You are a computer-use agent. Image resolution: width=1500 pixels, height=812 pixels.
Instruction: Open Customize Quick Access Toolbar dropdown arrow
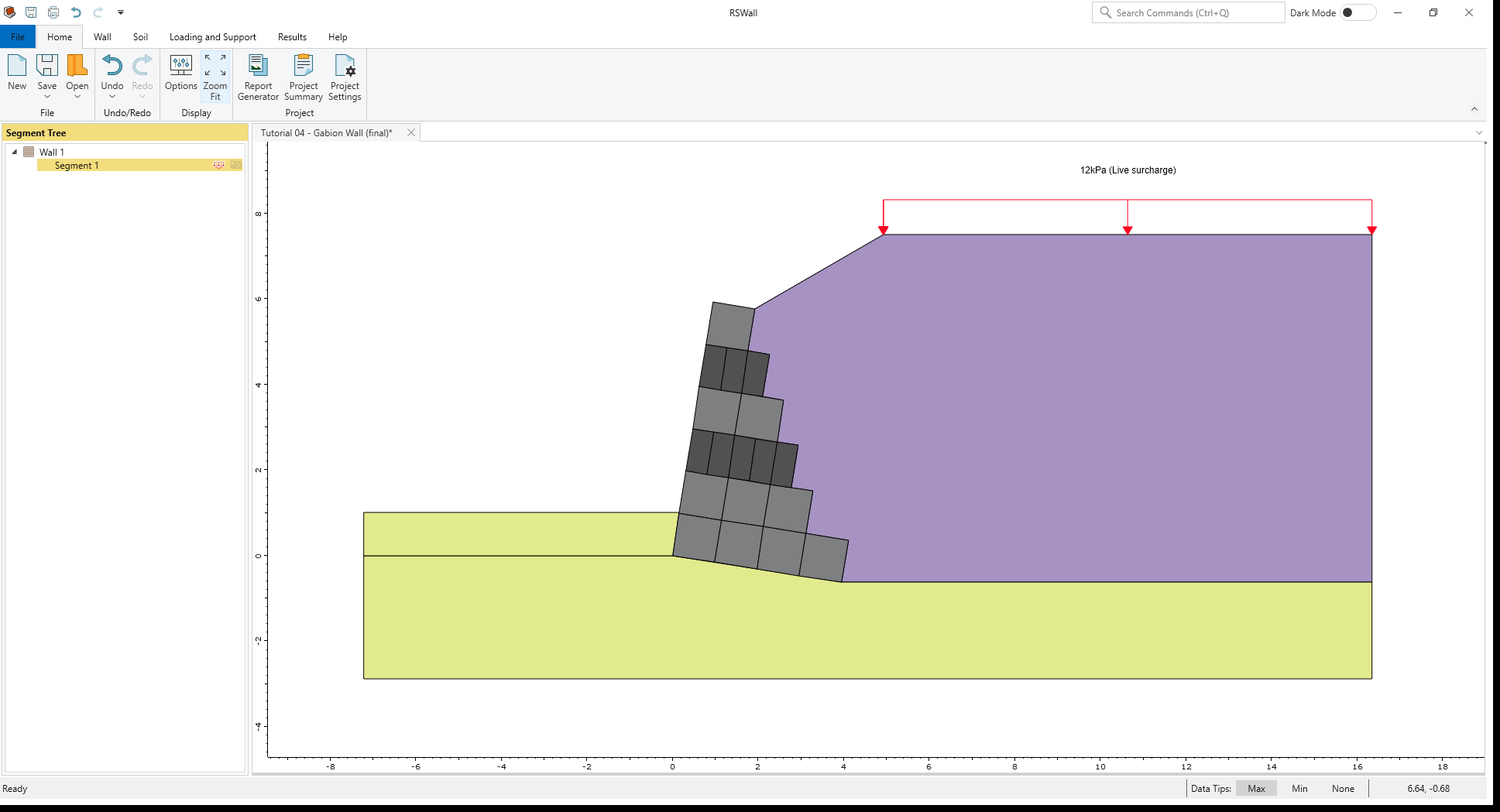pyautogui.click(x=121, y=12)
